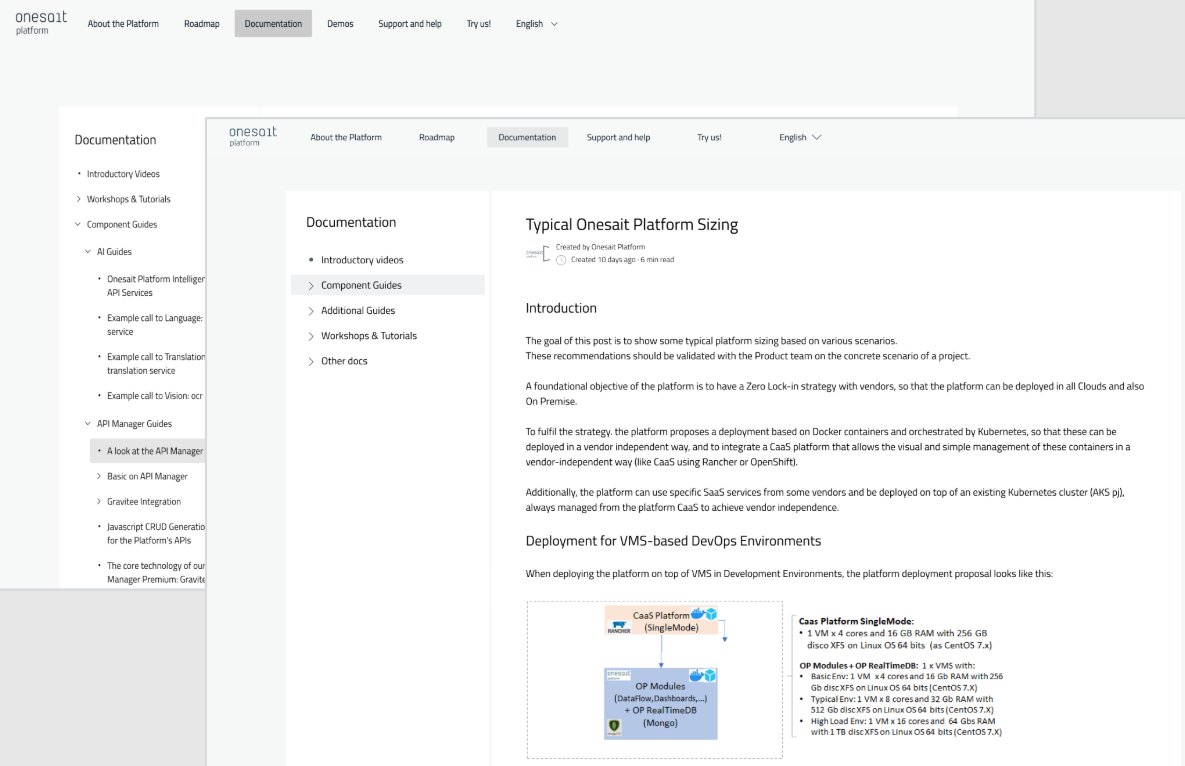The width and height of the screenshot is (1185, 766).
Task: Expand Workshops & Tutorials chevron in back sidebar
Action: pos(79,199)
